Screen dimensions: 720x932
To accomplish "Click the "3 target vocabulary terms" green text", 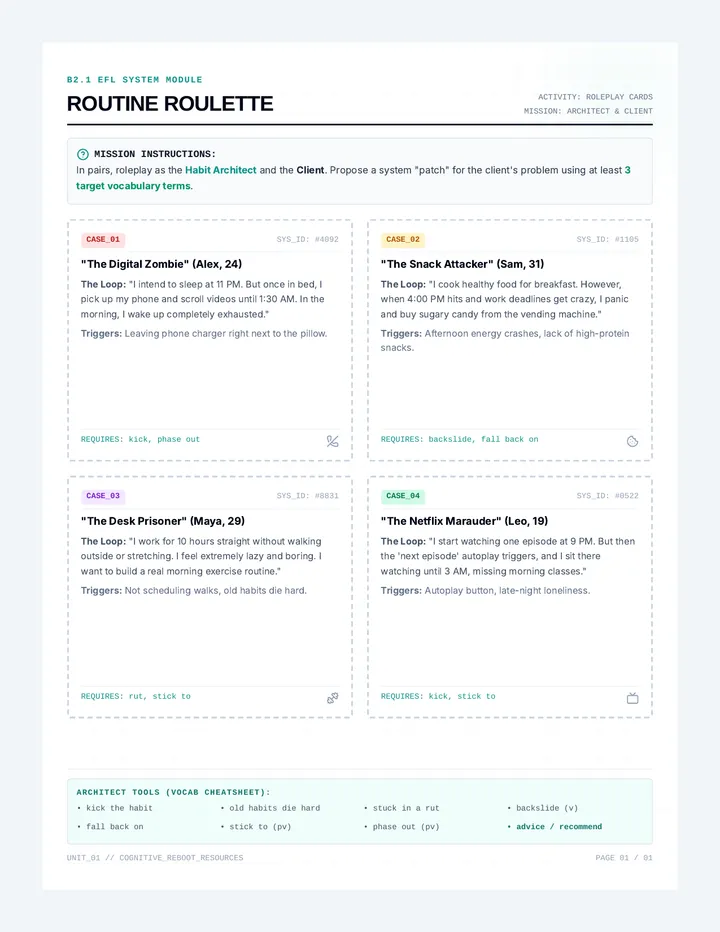I will click(353, 178).
